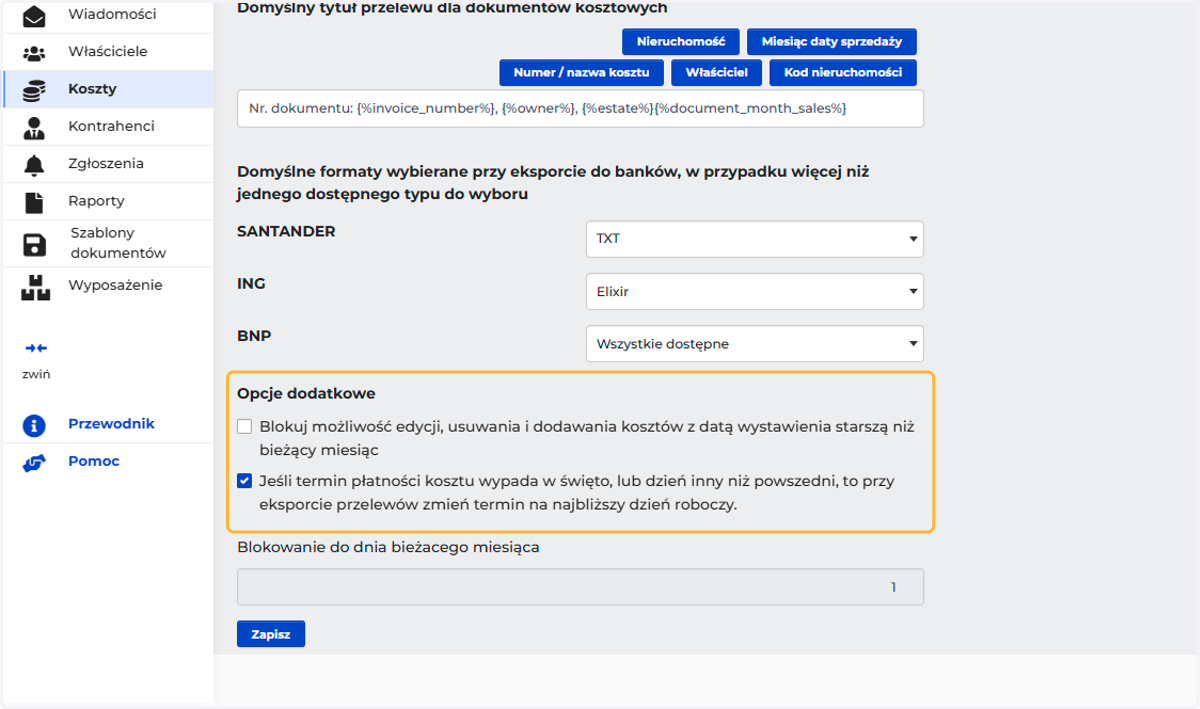Insert the Kod nieruchomości tag
The width and height of the screenshot is (1200, 709).
[843, 72]
